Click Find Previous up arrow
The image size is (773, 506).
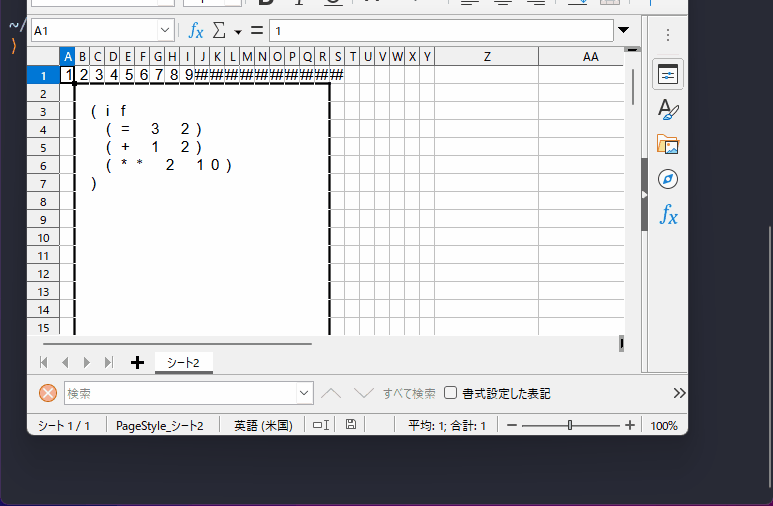coord(331,393)
